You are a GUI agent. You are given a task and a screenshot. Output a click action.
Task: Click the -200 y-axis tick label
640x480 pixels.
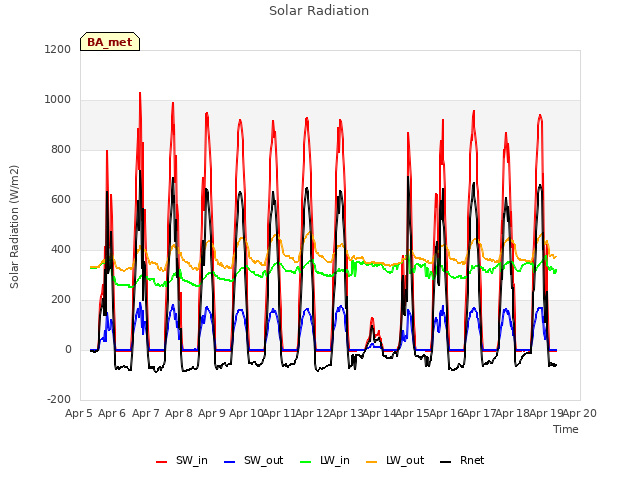point(59,399)
